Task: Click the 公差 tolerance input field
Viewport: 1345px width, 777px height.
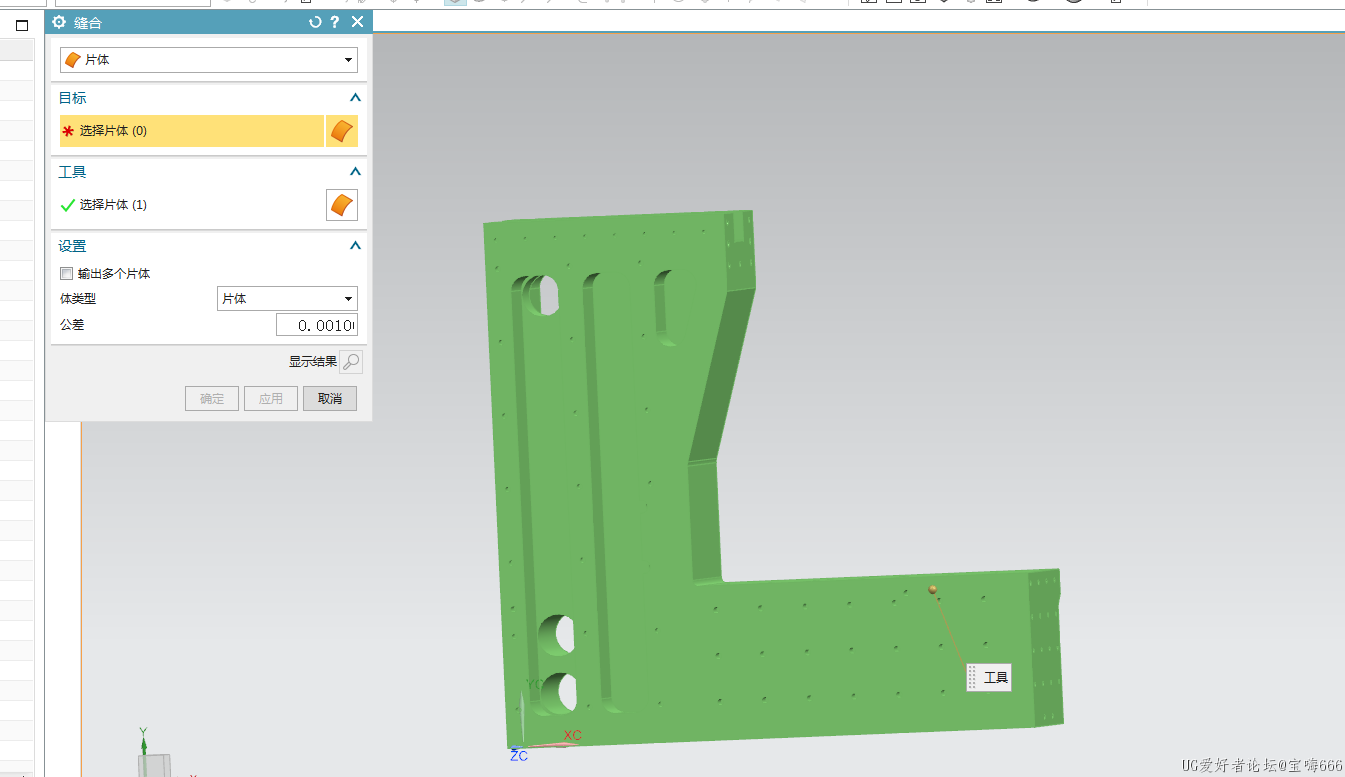Action: tap(317, 325)
